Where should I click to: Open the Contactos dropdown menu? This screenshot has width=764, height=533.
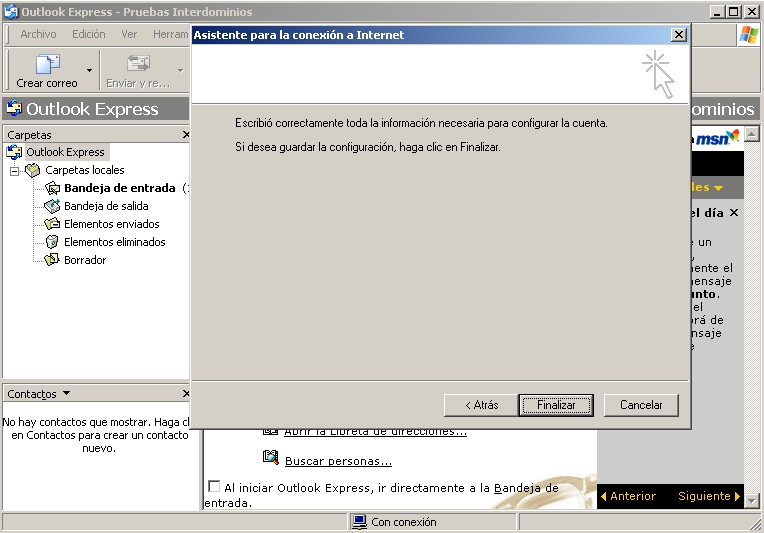click(x=67, y=393)
